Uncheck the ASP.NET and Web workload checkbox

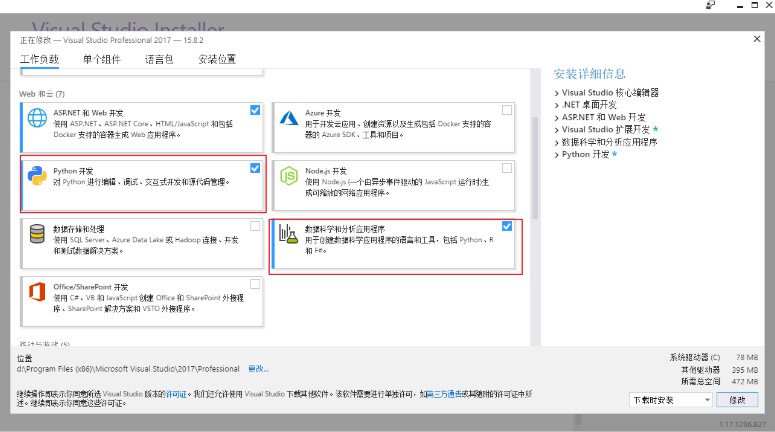coord(255,110)
